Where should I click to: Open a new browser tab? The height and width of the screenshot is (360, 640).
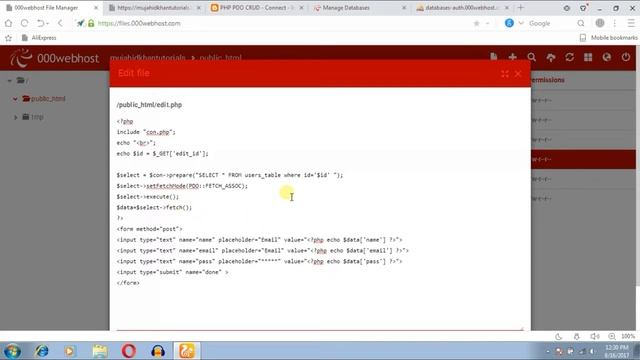(x=520, y=8)
